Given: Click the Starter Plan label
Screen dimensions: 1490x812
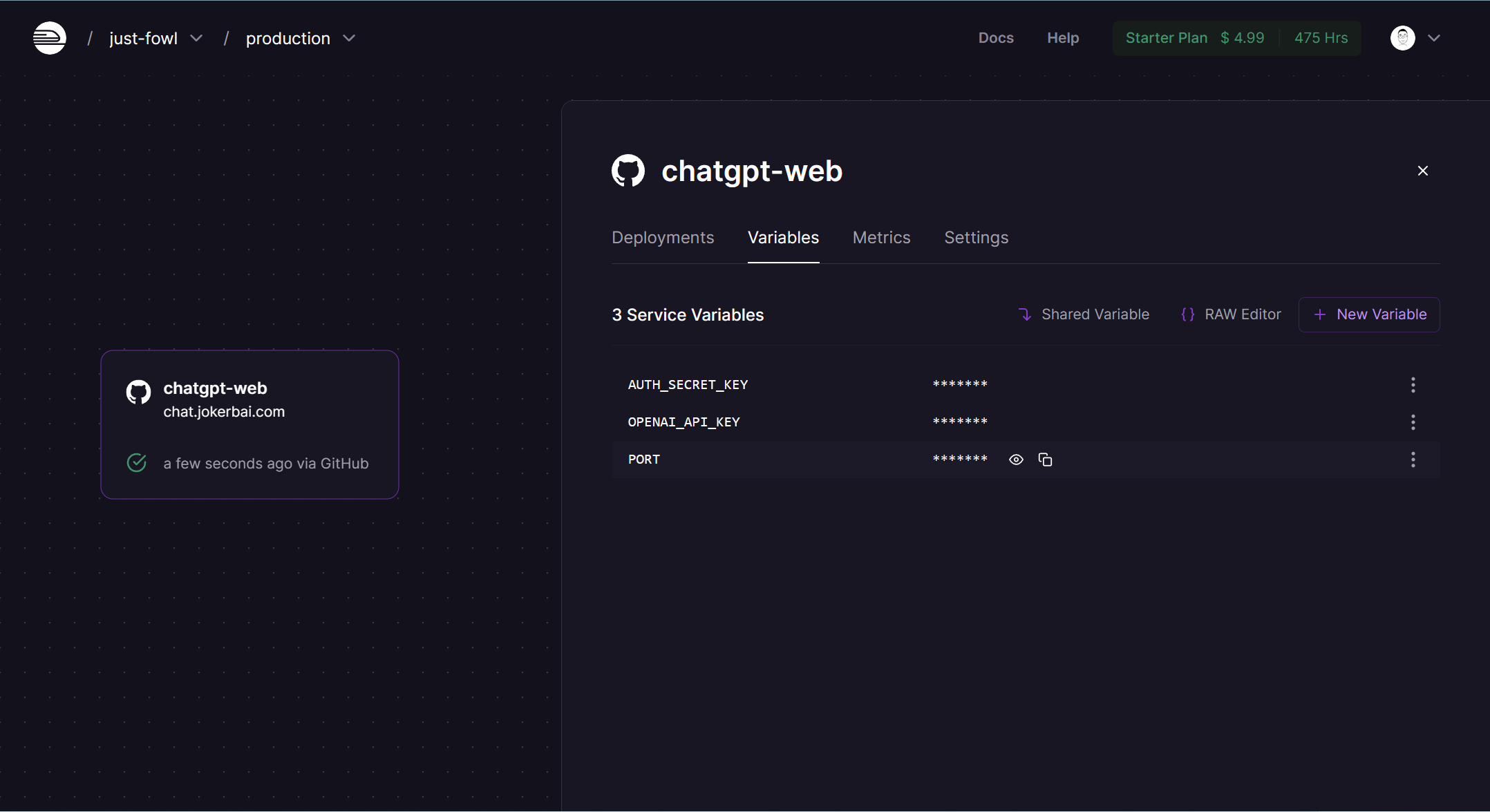Looking at the screenshot, I should (x=1167, y=38).
